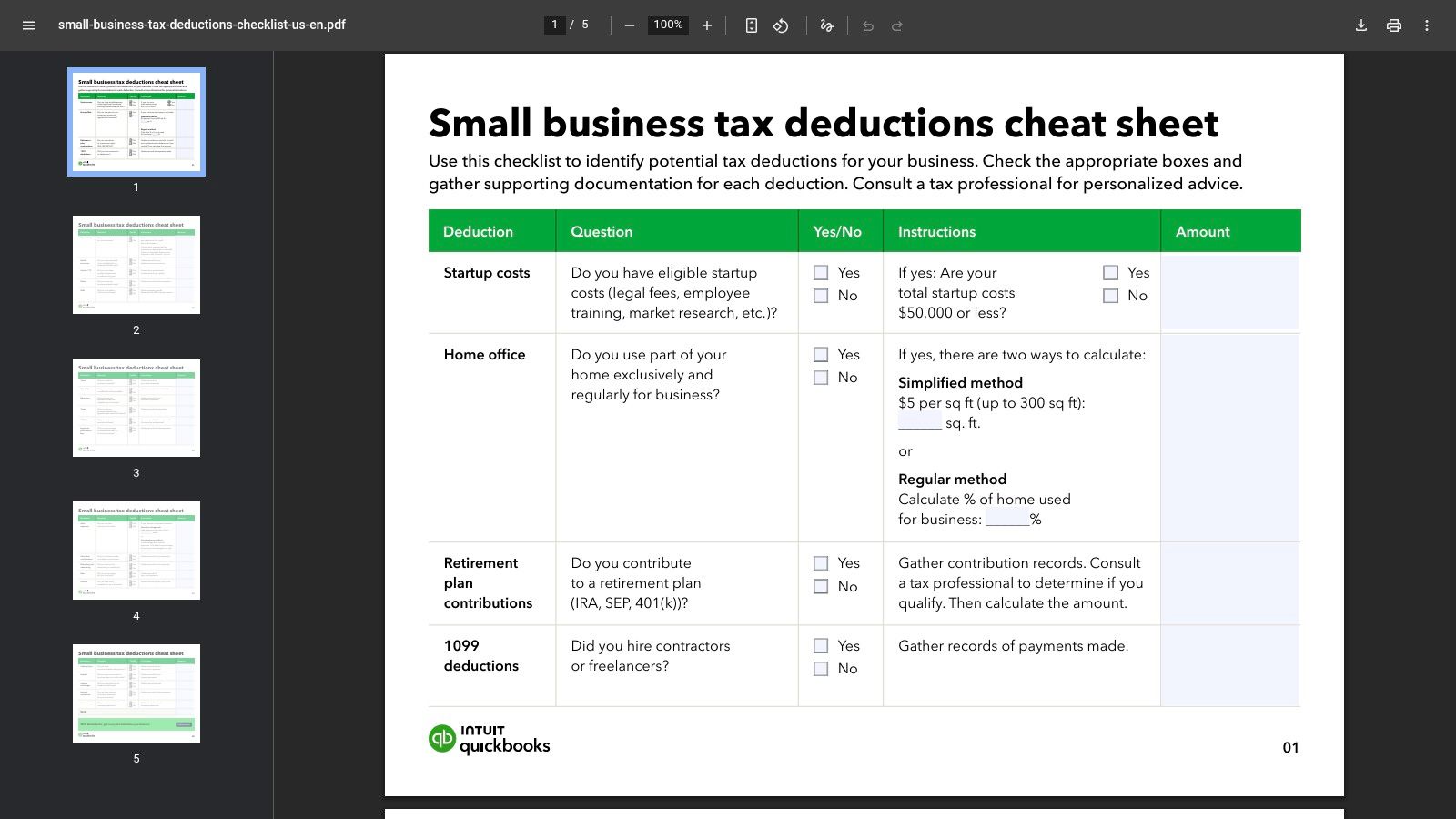Screen dimensions: 1456x819
Task: Click the redo arrow icon
Action: pos(897,25)
